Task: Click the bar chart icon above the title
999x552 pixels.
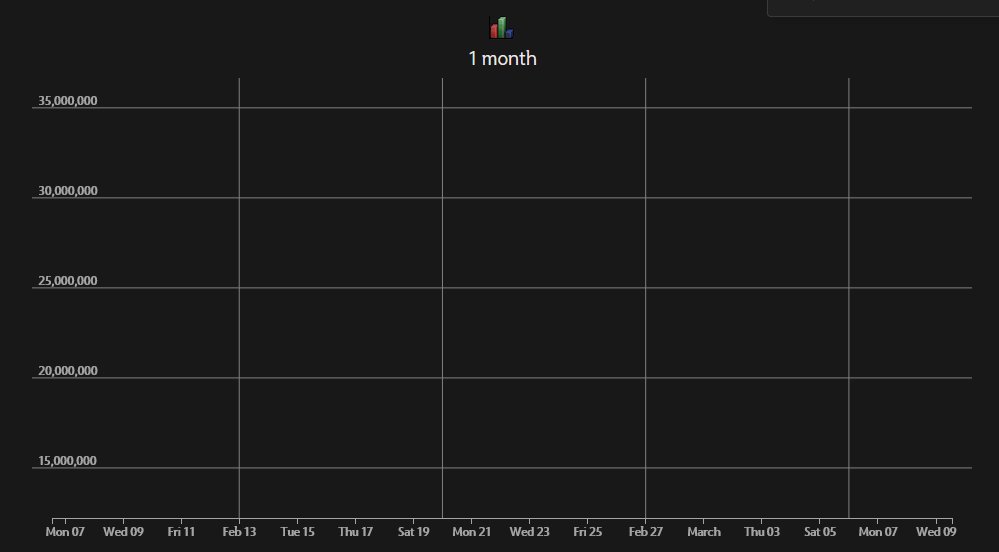Action: [x=501, y=27]
